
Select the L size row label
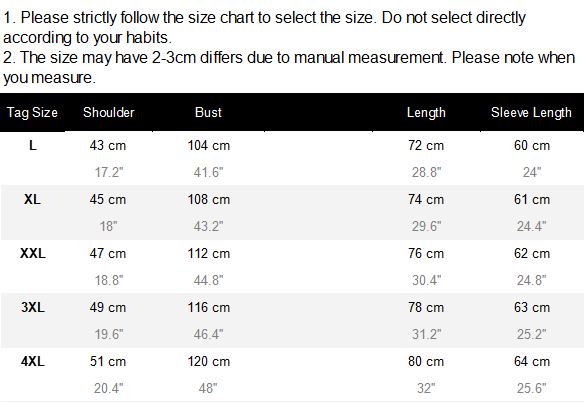pyautogui.click(x=33, y=145)
